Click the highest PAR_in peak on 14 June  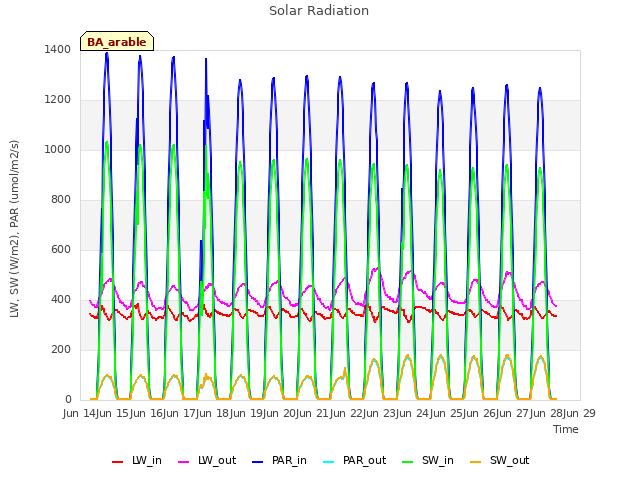107,53
